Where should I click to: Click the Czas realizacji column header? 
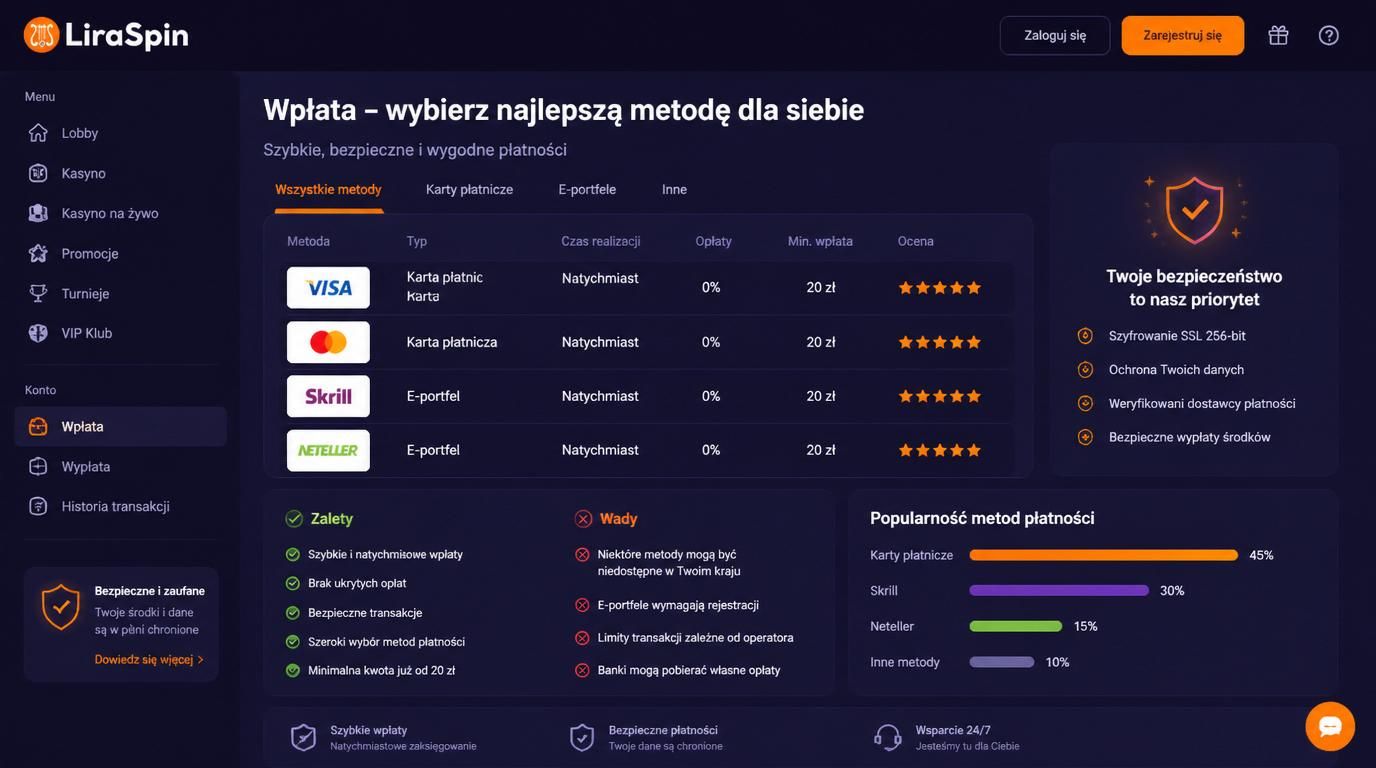point(601,241)
